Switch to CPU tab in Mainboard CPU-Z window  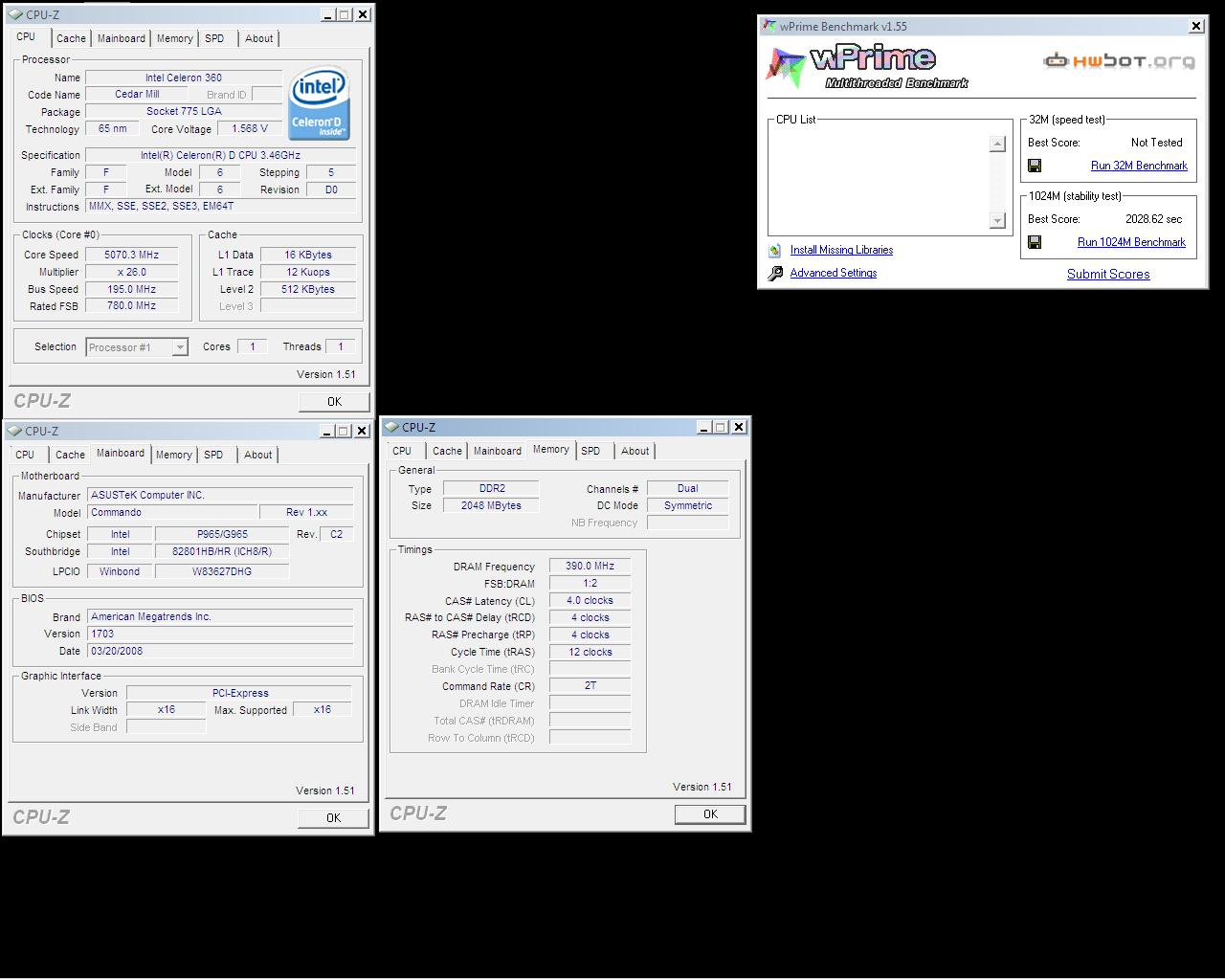[25, 455]
